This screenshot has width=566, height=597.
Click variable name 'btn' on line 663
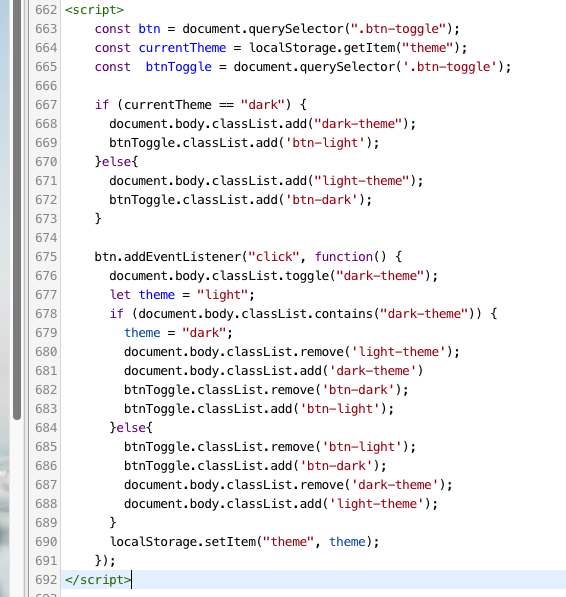click(x=149, y=29)
